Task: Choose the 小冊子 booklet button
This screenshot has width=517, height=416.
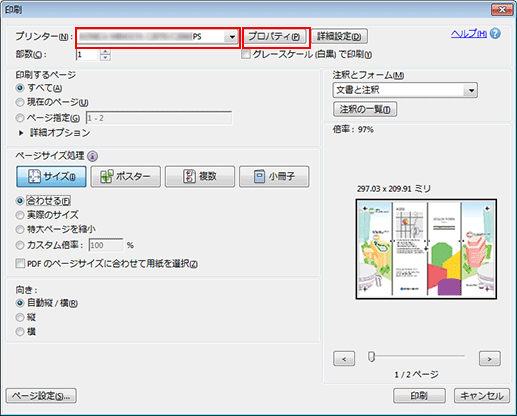Action: click(x=274, y=177)
